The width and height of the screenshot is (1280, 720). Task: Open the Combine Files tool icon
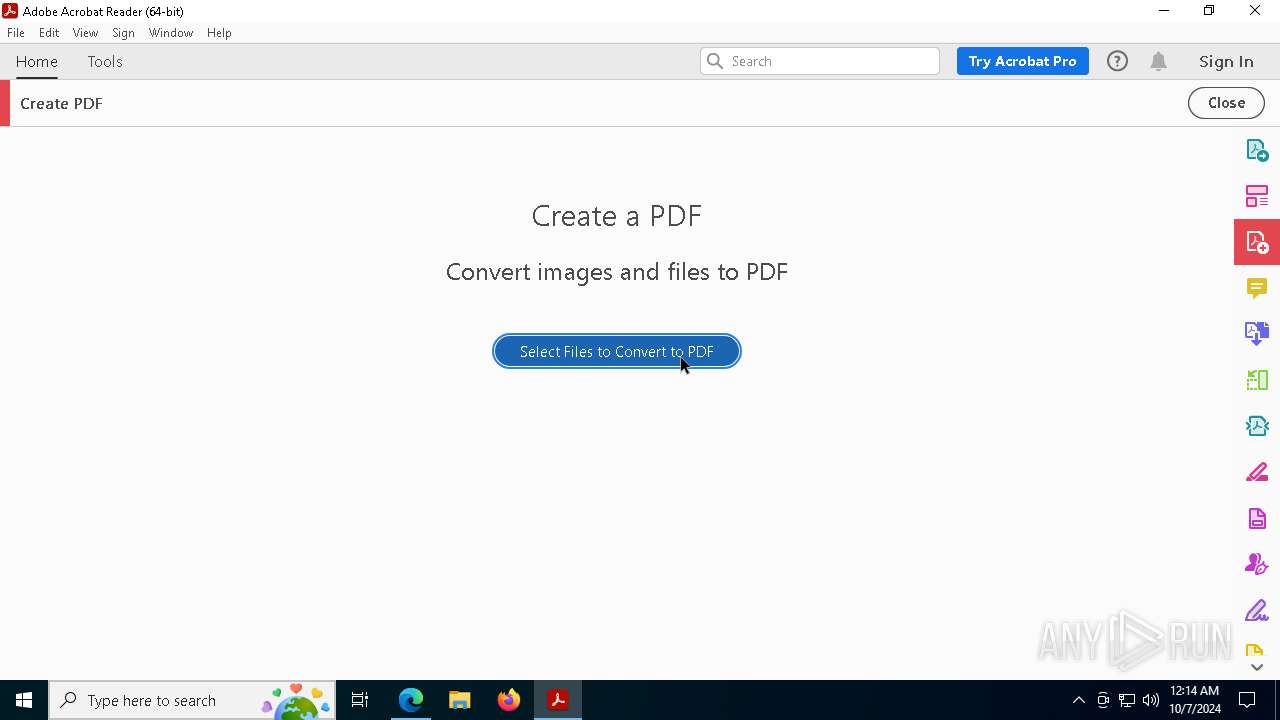[x=1257, y=334]
